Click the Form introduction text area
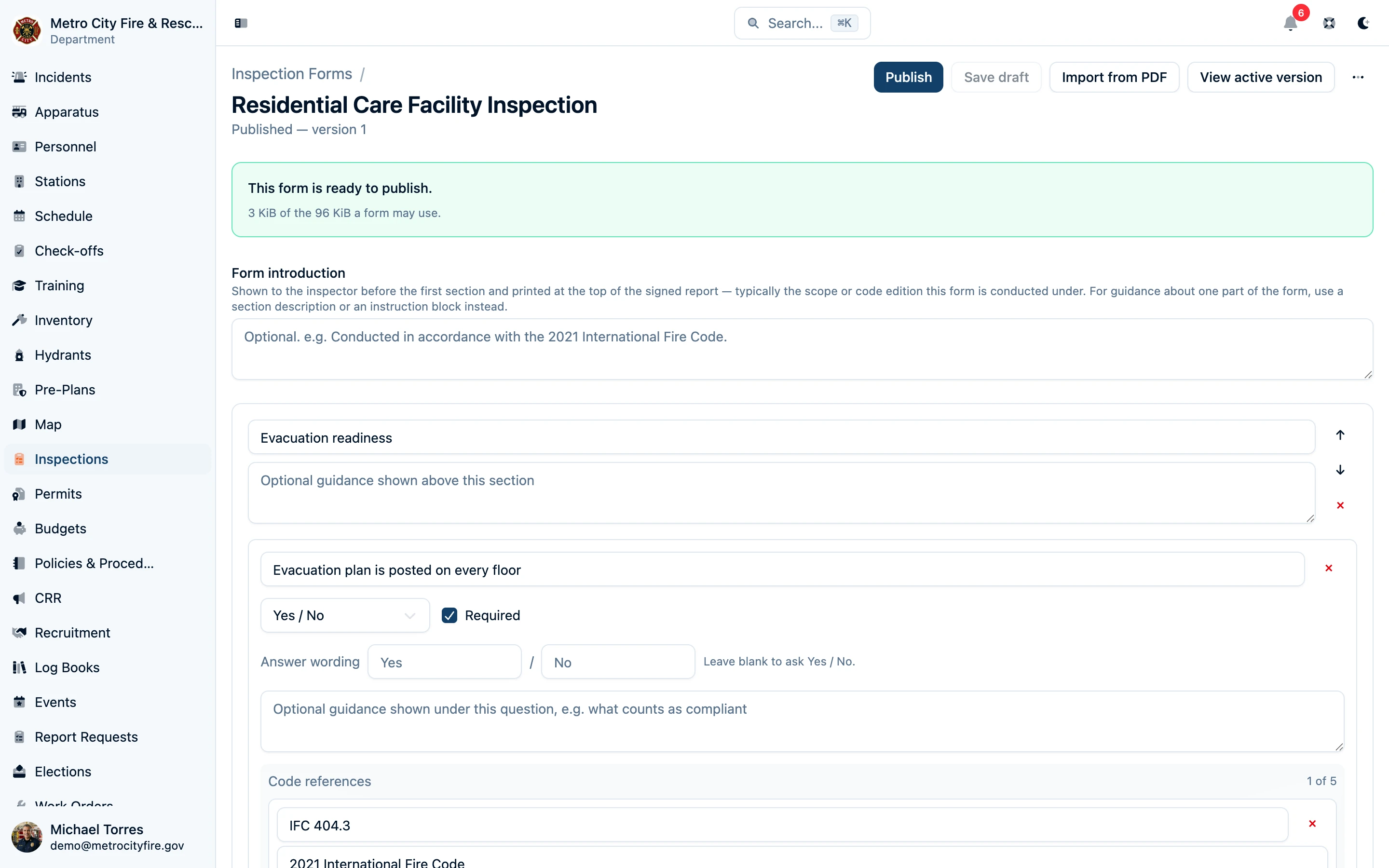The image size is (1389, 868). pos(802,349)
